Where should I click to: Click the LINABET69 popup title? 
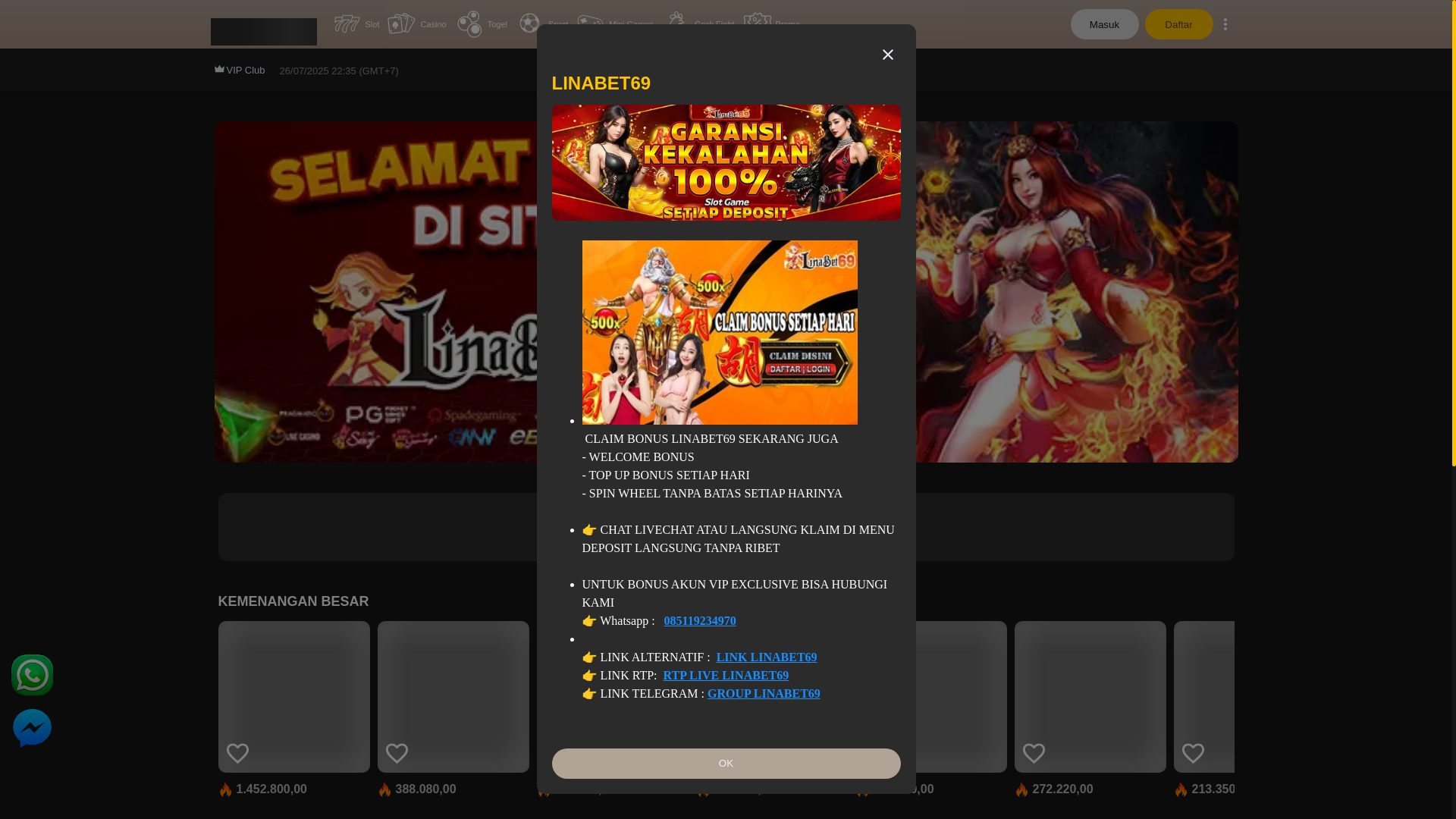[x=601, y=83]
